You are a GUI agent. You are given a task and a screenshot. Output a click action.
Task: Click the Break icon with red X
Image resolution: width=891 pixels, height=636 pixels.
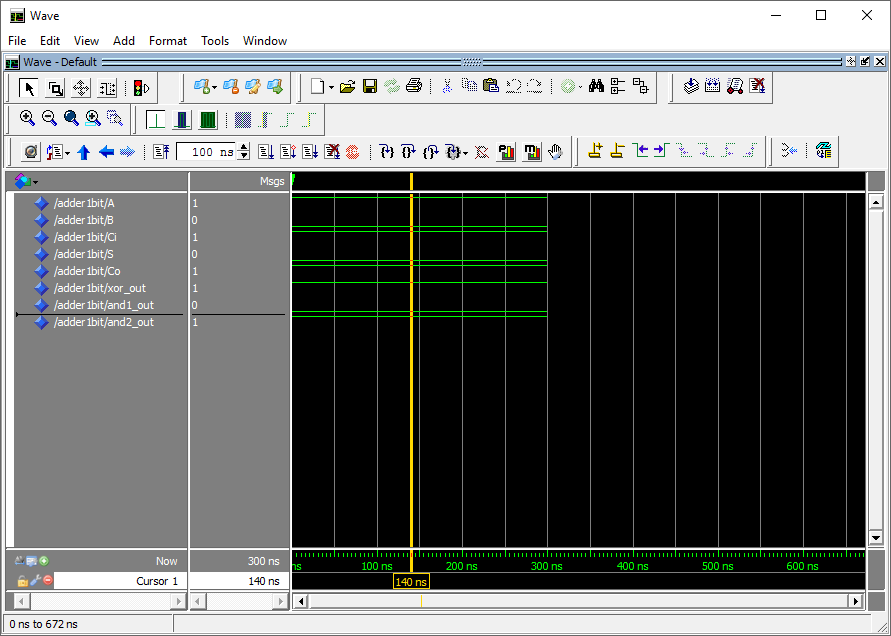[x=332, y=152]
